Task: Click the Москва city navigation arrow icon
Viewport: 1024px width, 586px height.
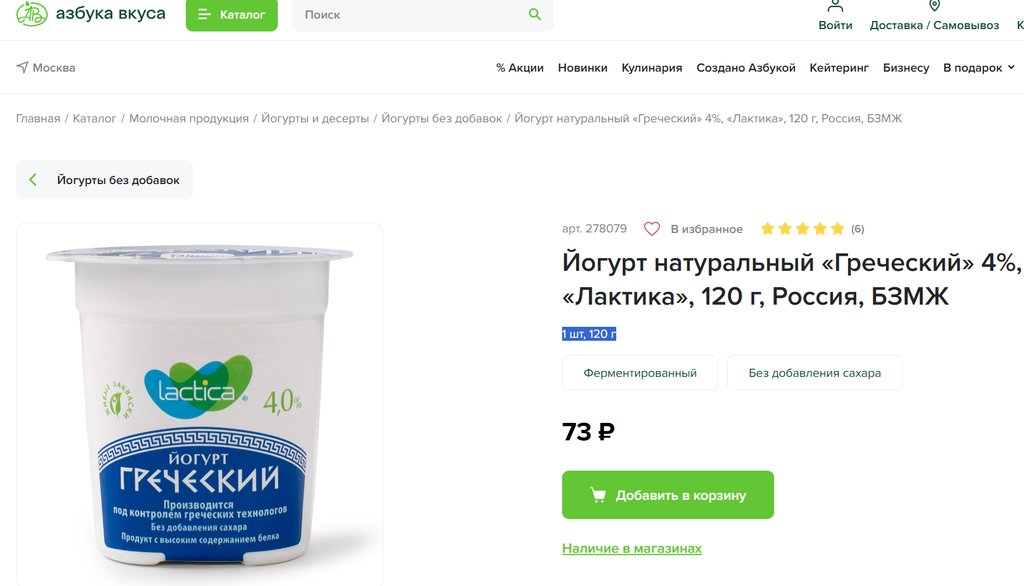Action: [x=22, y=67]
